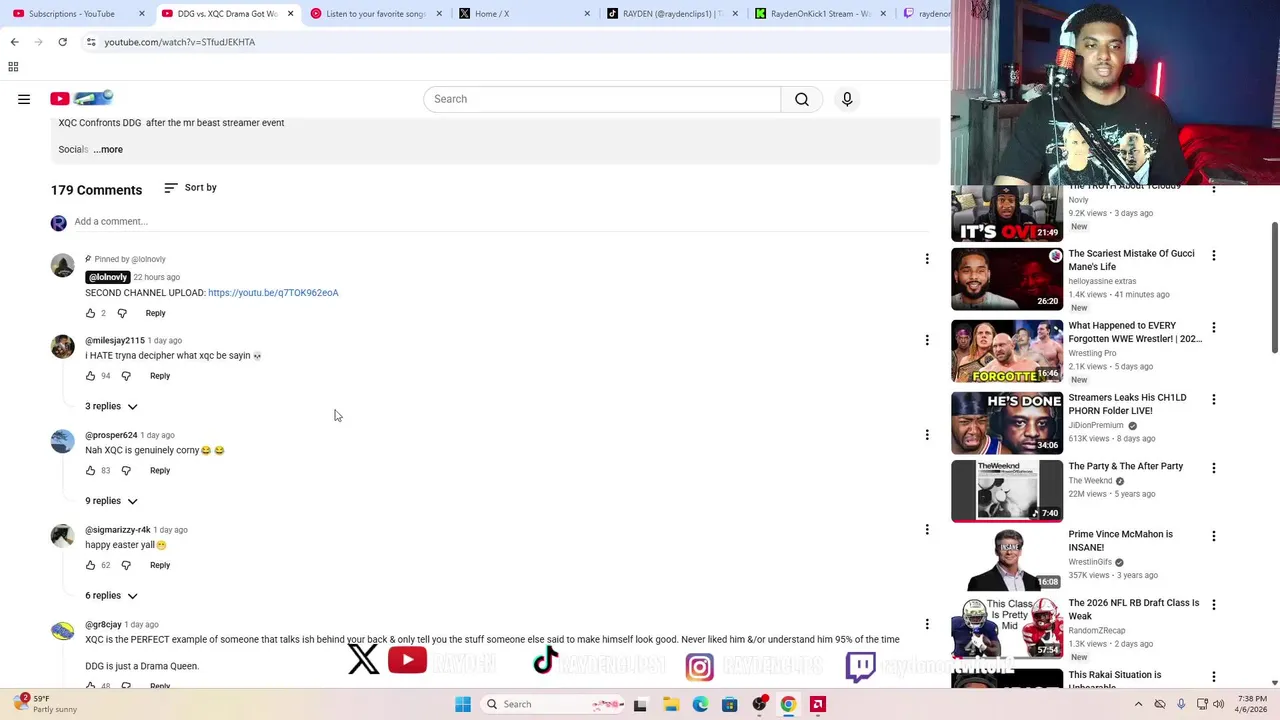Dislike the pinned @lolnovly comment
Screen dimensions: 1280x720
click(x=122, y=313)
